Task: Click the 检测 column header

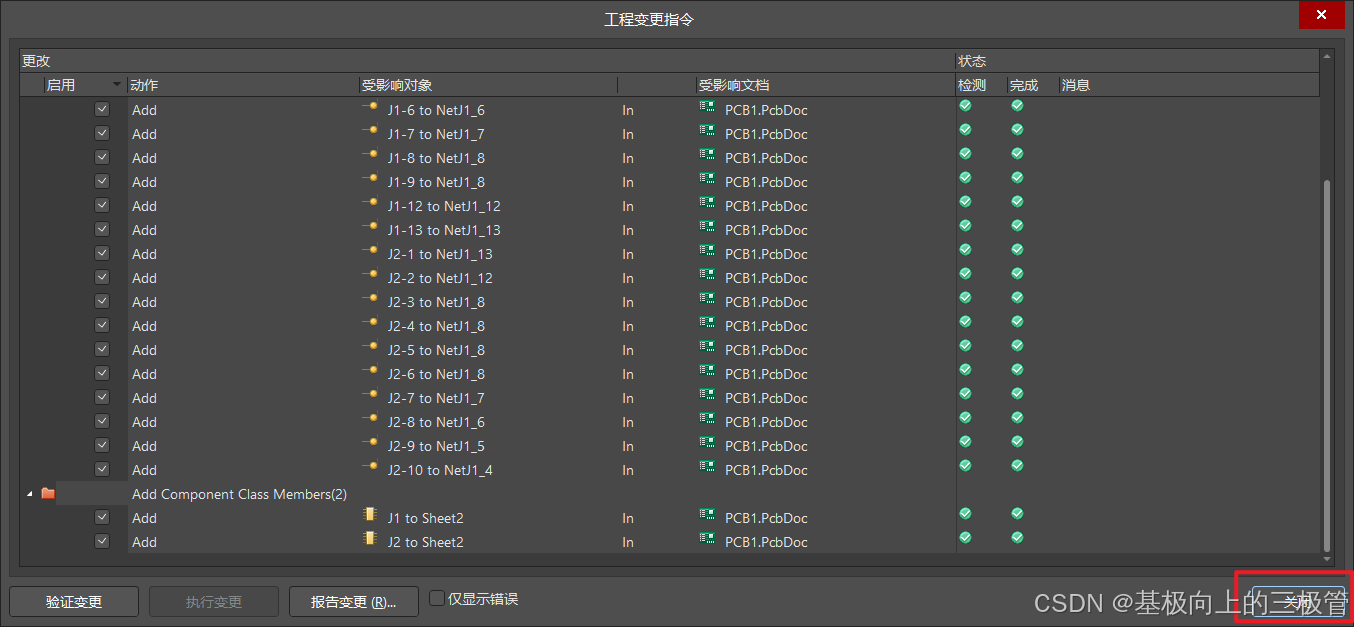Action: click(x=981, y=85)
